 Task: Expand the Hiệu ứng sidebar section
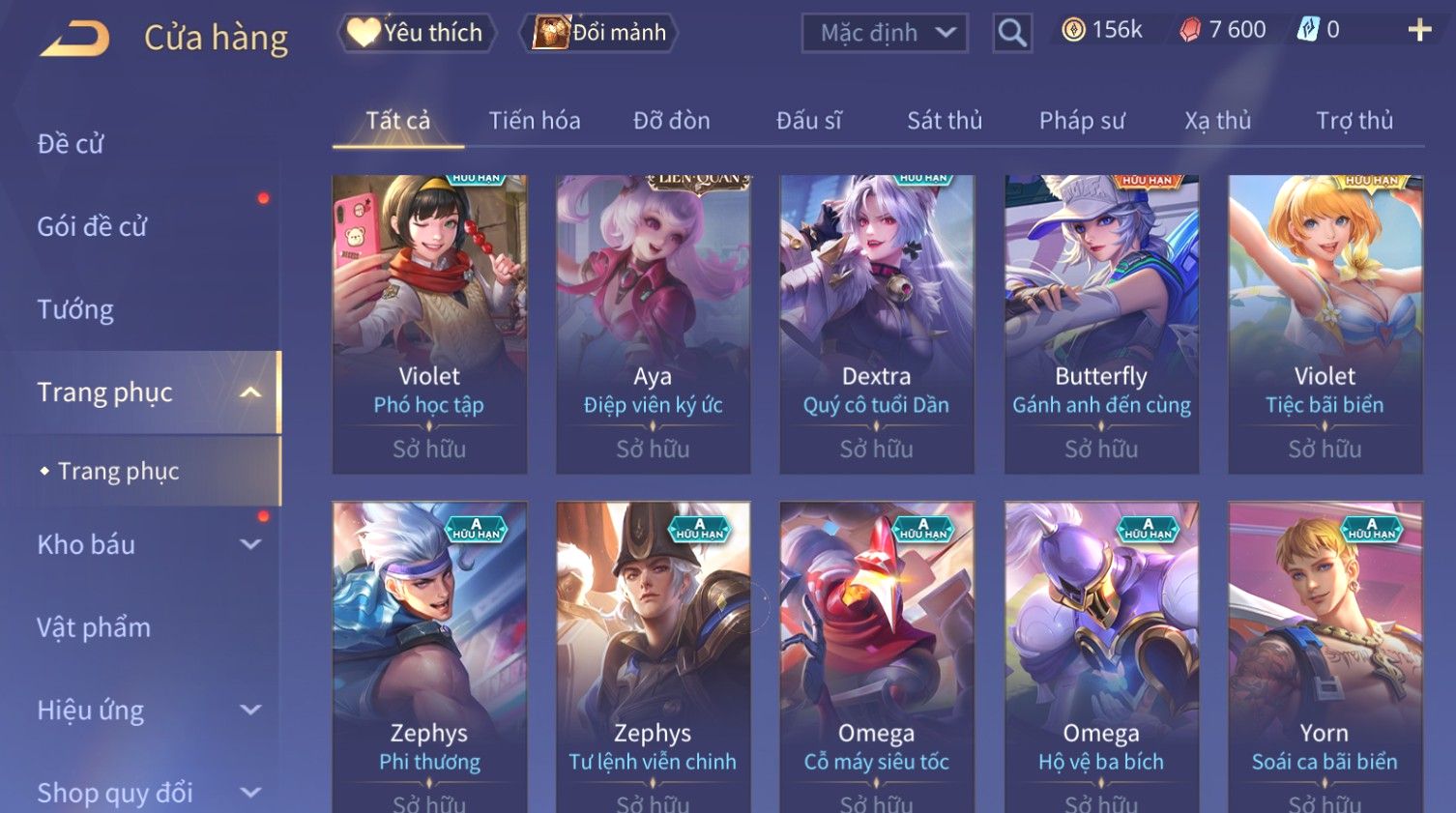pos(250,711)
